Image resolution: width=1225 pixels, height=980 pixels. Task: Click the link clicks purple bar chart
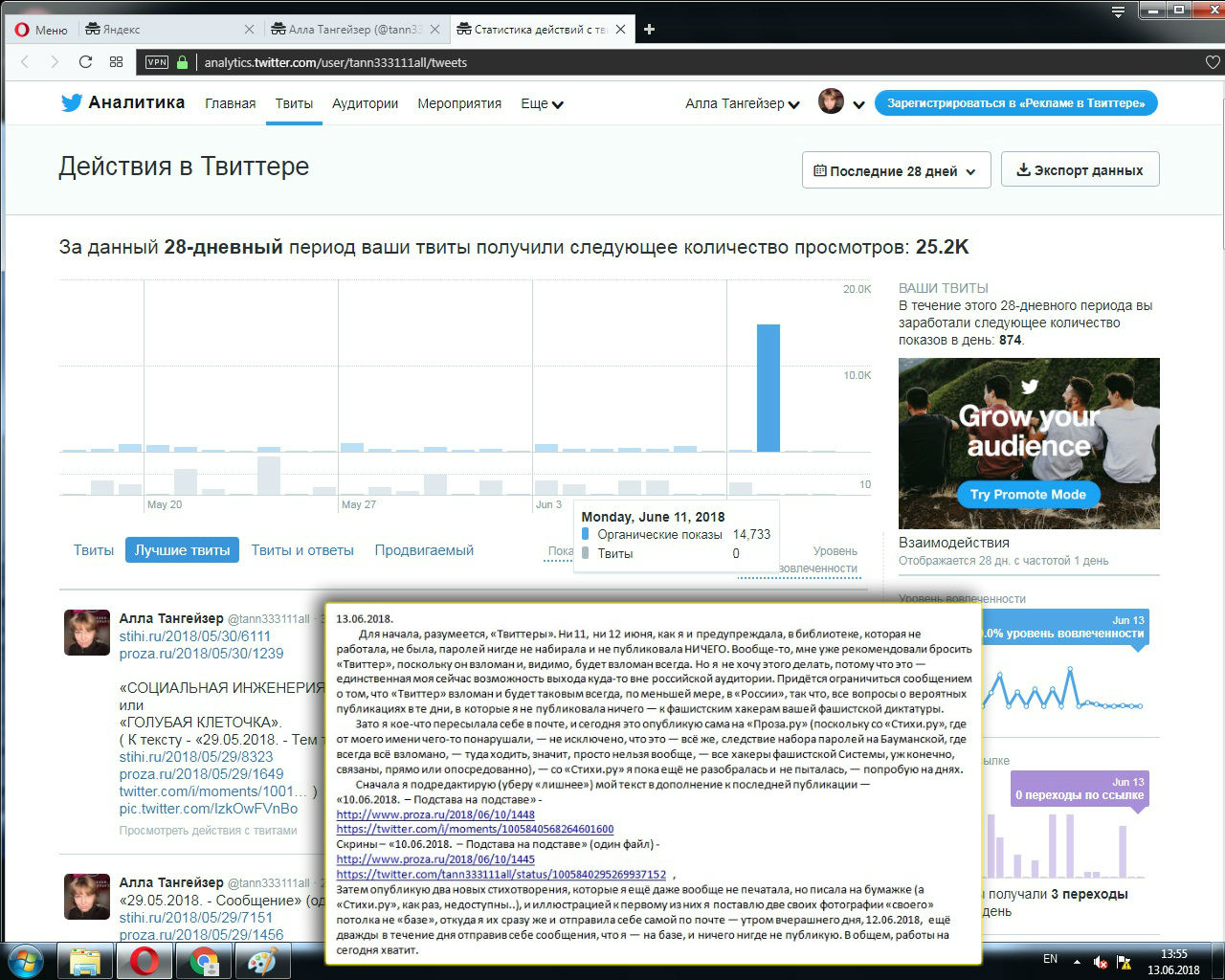1062,845
